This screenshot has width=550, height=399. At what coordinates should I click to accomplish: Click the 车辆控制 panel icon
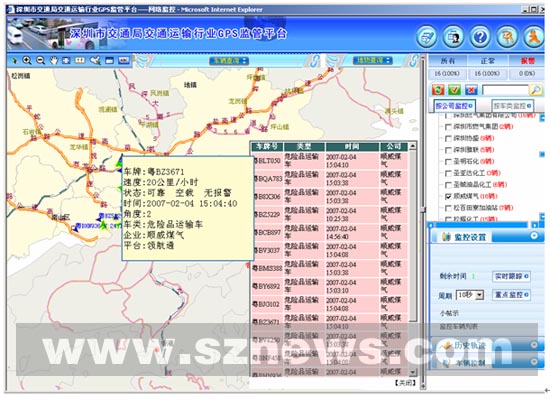447,363
